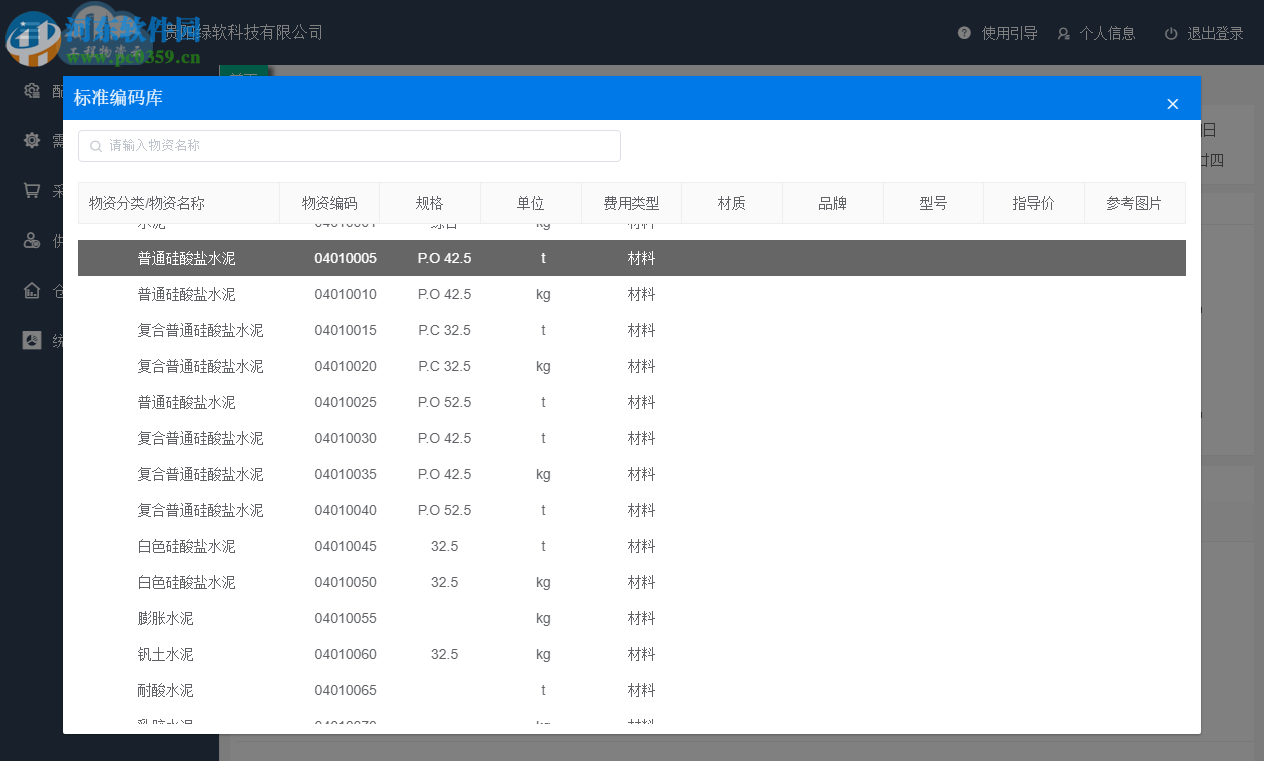The width and height of the screenshot is (1264, 761).
Task: Click the user icon next to 个人信息
Action: pyautogui.click(x=1062, y=32)
